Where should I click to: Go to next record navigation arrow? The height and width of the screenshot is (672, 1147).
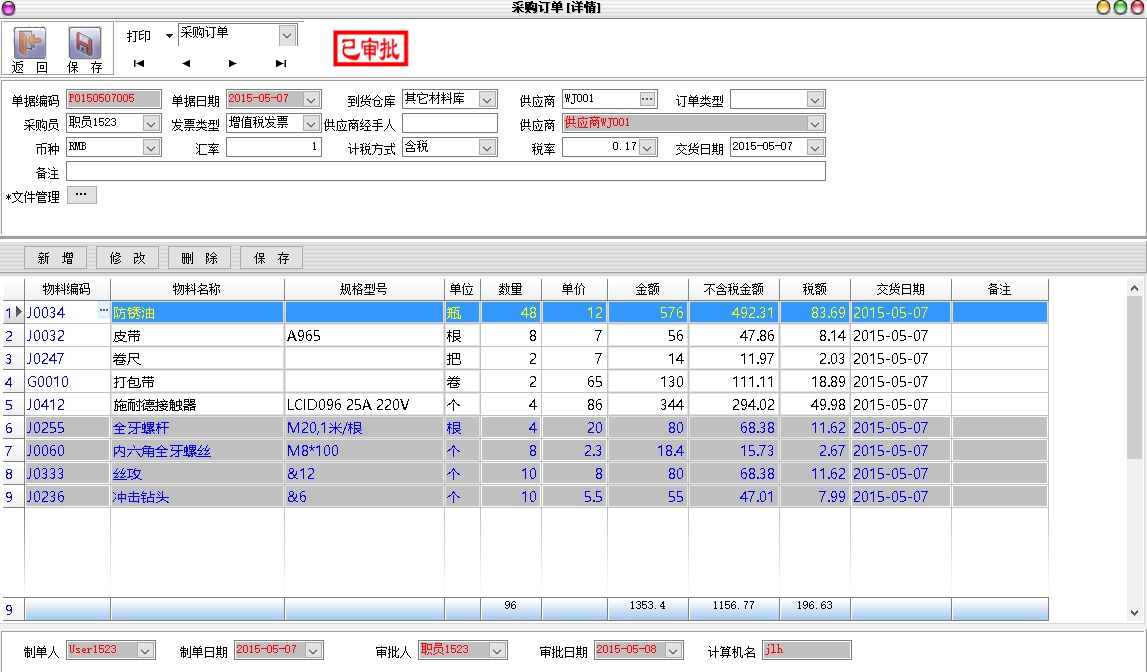pos(233,64)
